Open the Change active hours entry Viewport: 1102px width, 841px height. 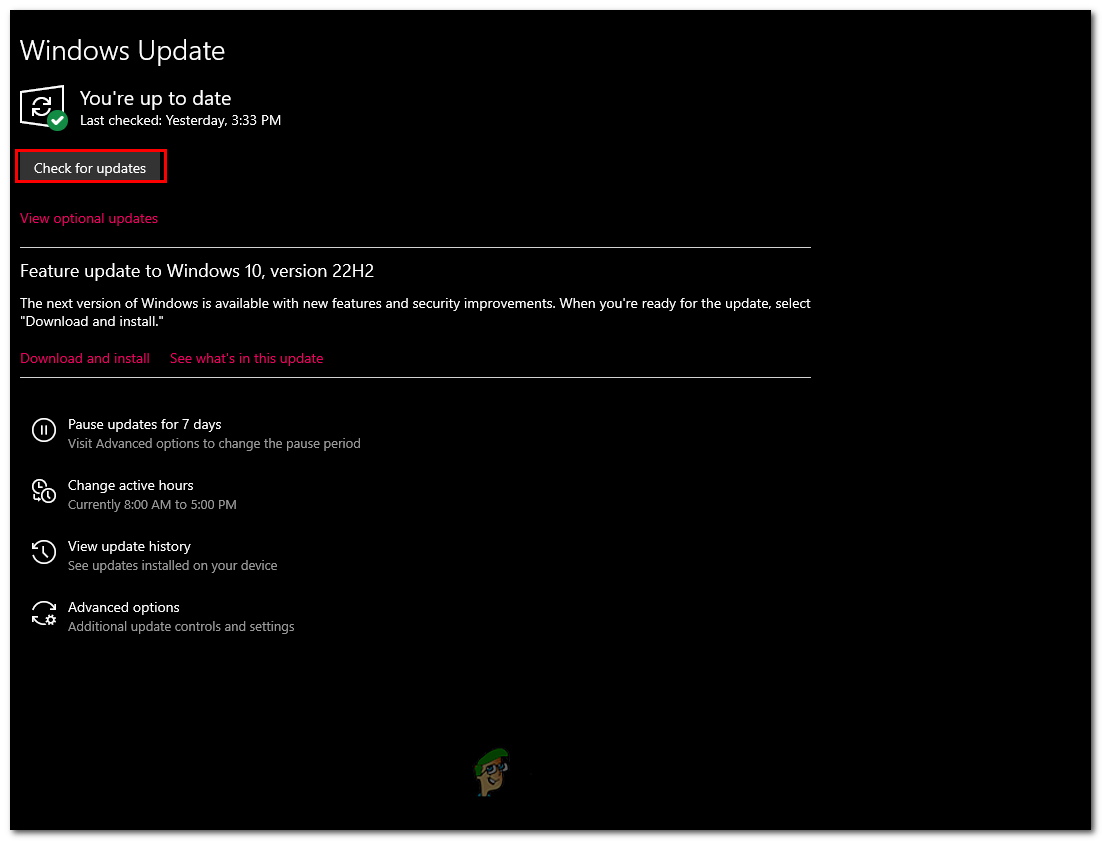pyautogui.click(x=130, y=485)
